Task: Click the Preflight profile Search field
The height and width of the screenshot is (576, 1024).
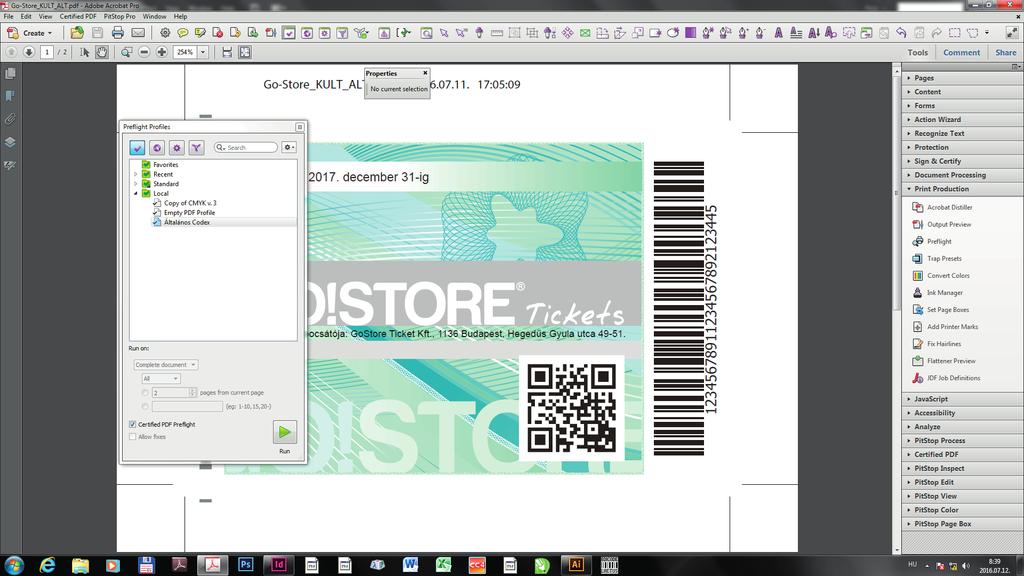Action: [x=246, y=148]
